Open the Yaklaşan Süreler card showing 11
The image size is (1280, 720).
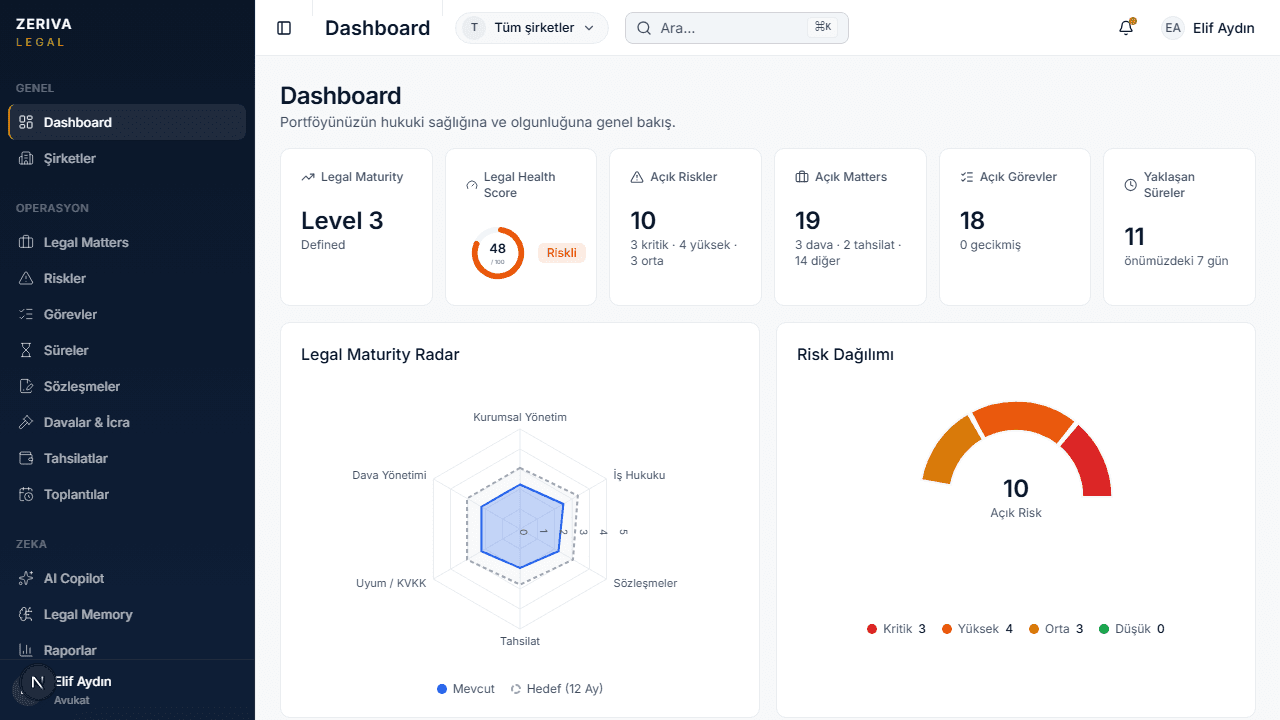(x=1179, y=227)
